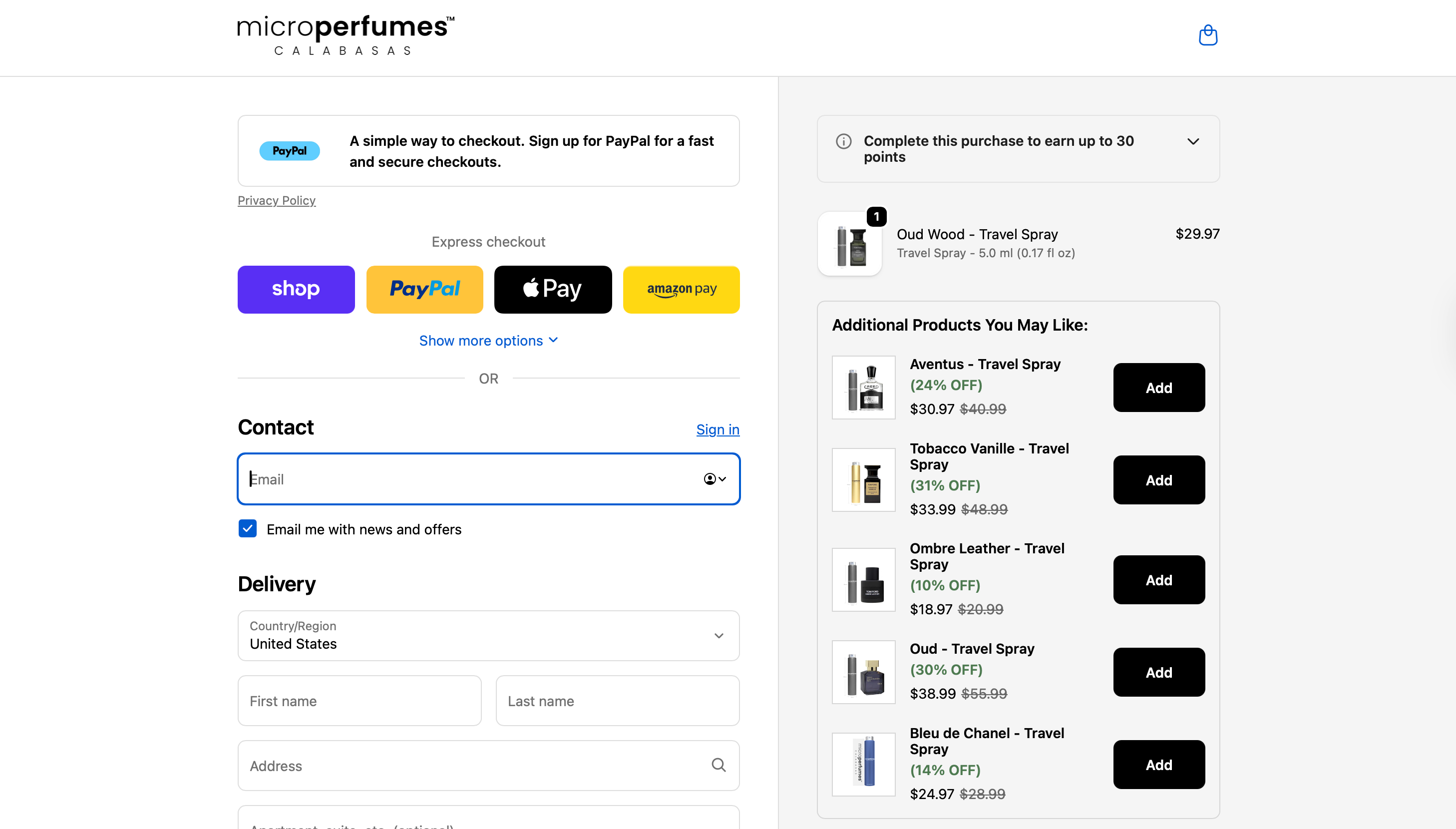The height and width of the screenshot is (829, 1456).
Task: Use the address search magnifier icon
Action: tap(719, 765)
